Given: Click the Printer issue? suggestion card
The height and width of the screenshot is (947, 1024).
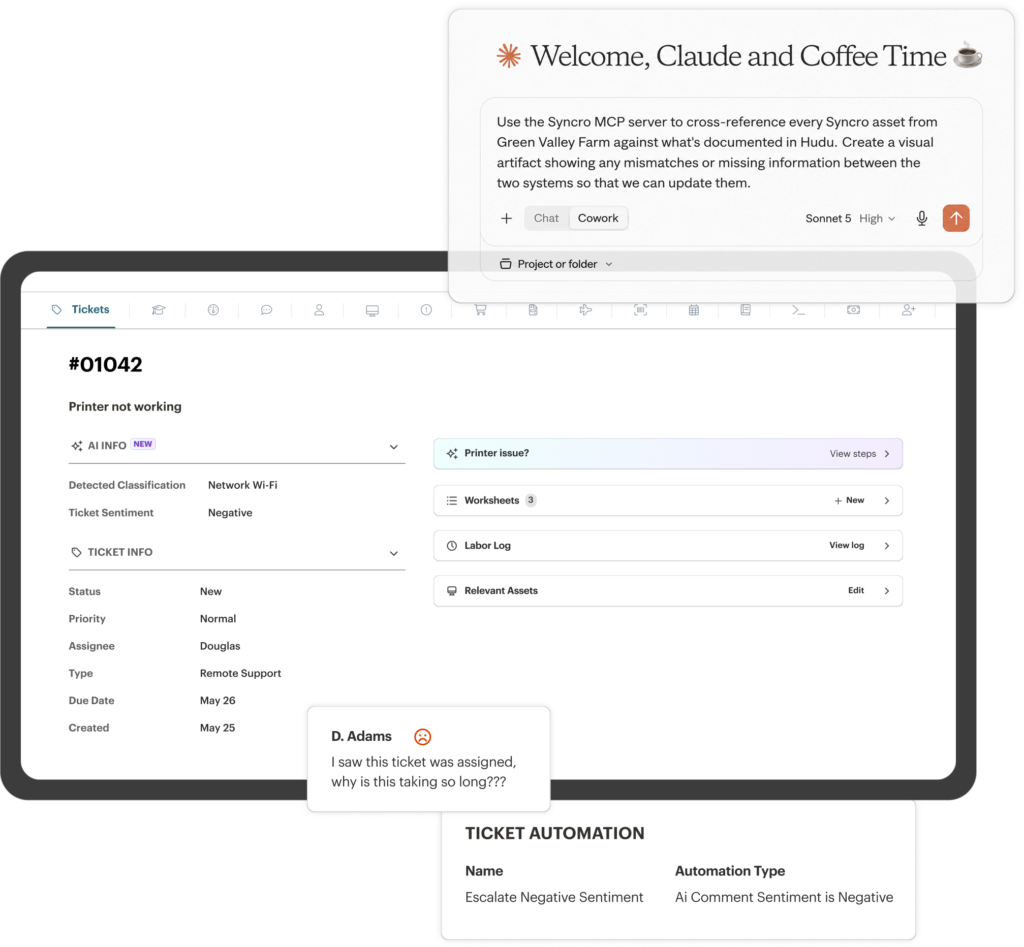Looking at the screenshot, I should [668, 453].
